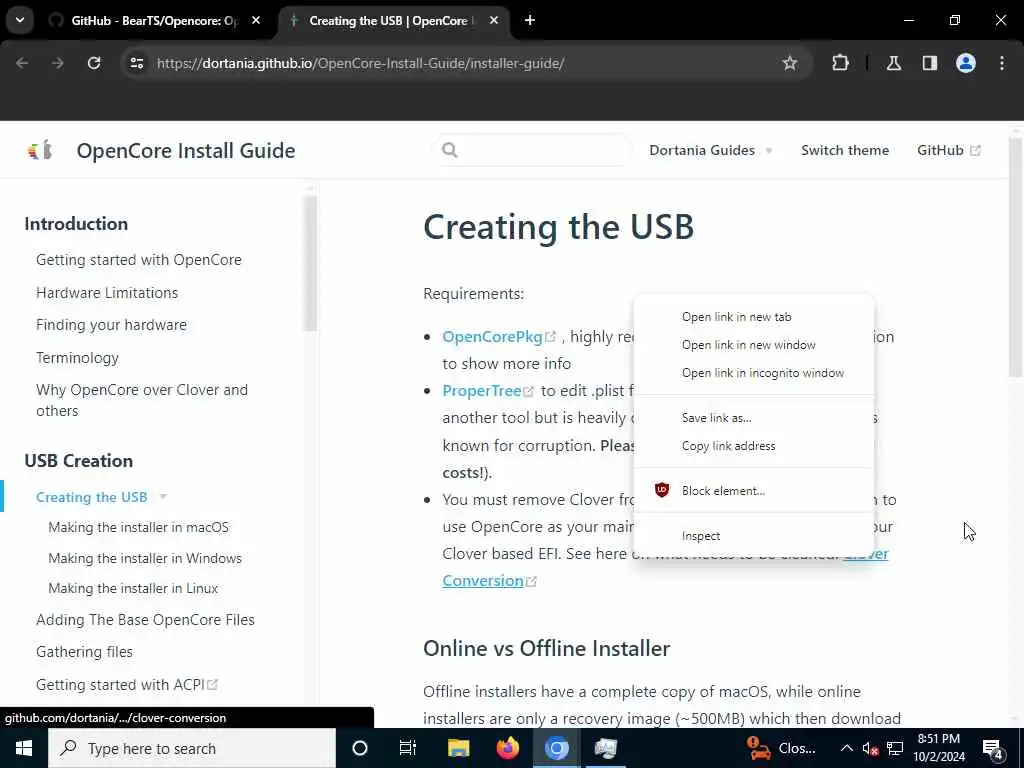Open the Windows Start menu
This screenshot has width=1024, height=768.
tap(24, 748)
